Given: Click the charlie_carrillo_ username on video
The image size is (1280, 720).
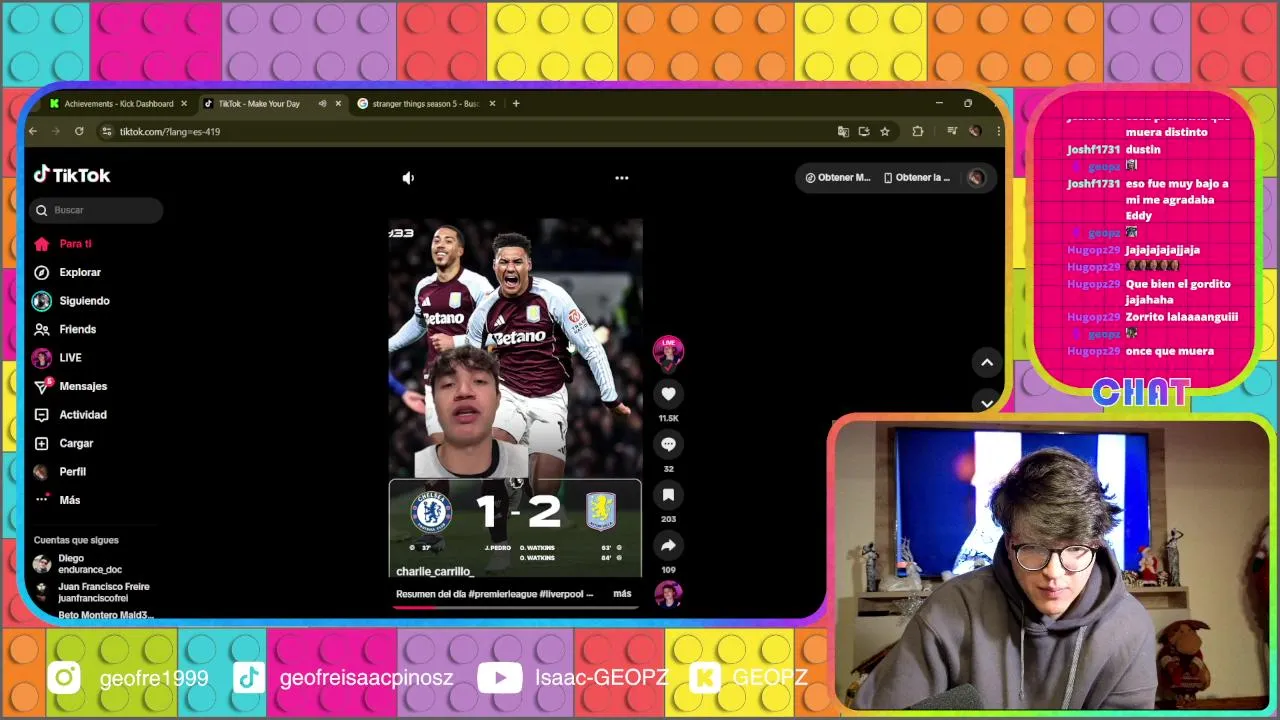Looking at the screenshot, I should [x=434, y=571].
